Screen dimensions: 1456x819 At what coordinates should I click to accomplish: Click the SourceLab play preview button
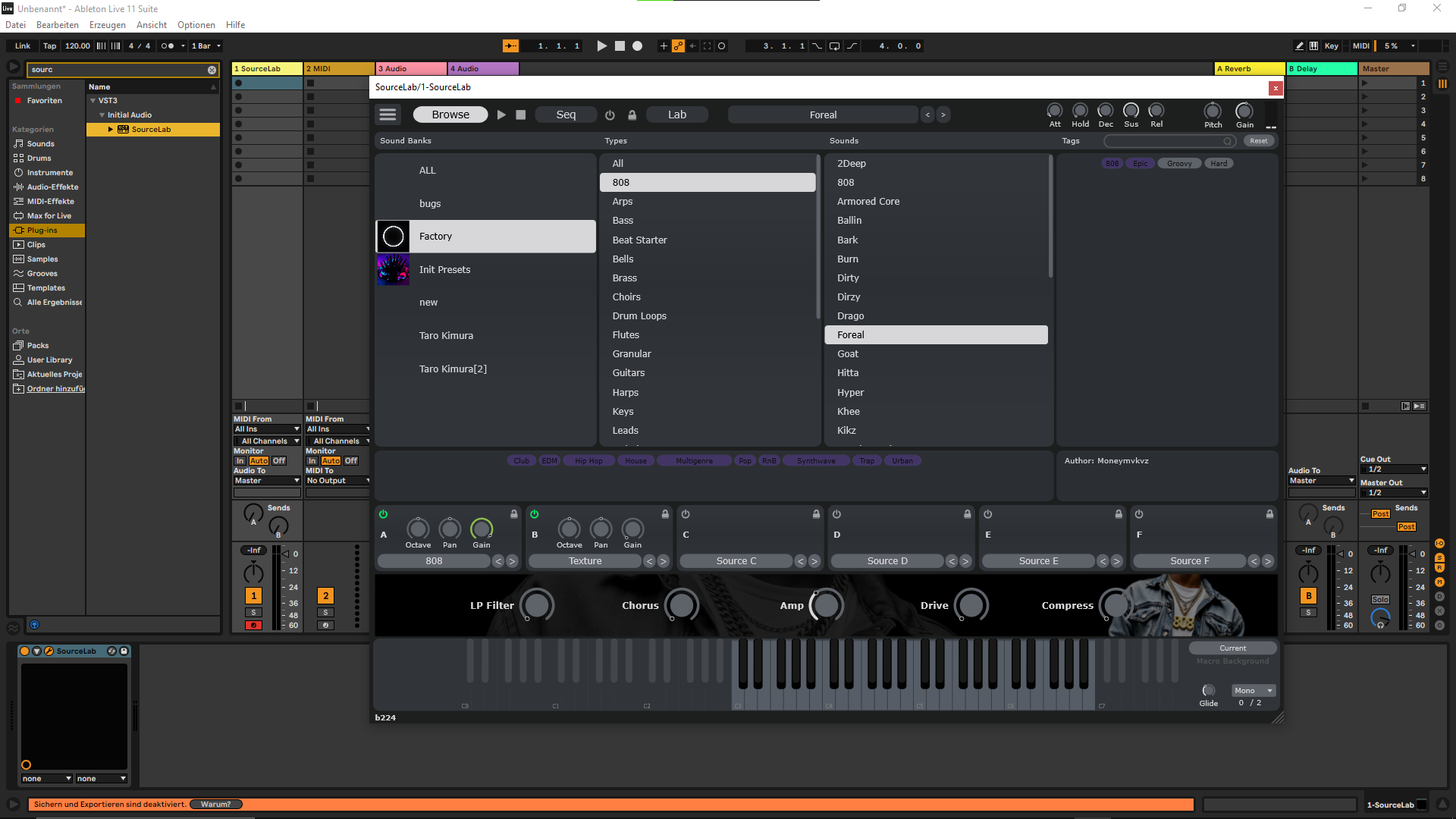pyautogui.click(x=501, y=115)
